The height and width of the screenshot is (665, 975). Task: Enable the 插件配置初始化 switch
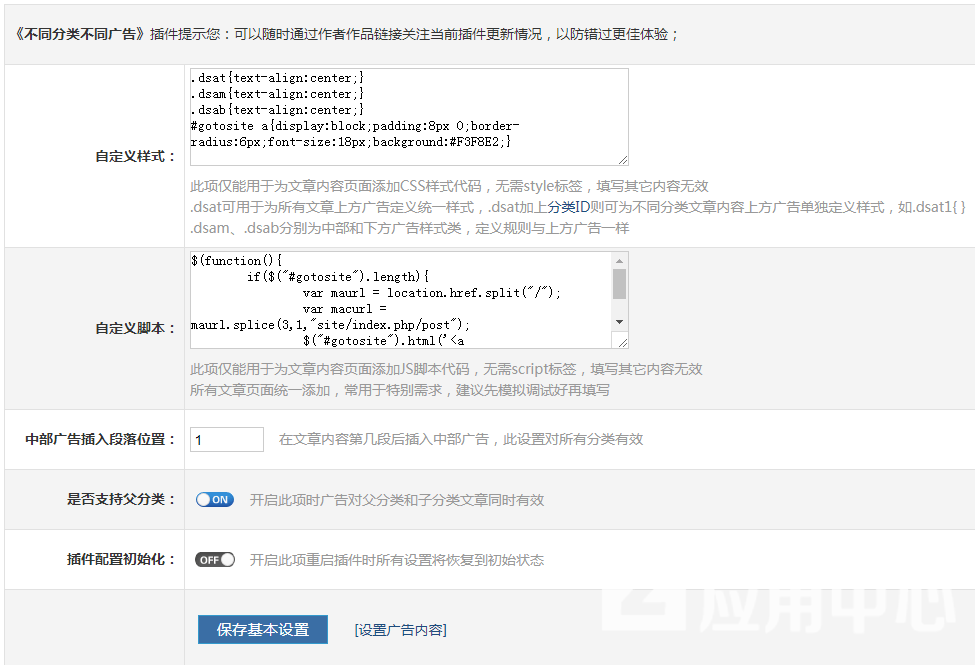215,560
